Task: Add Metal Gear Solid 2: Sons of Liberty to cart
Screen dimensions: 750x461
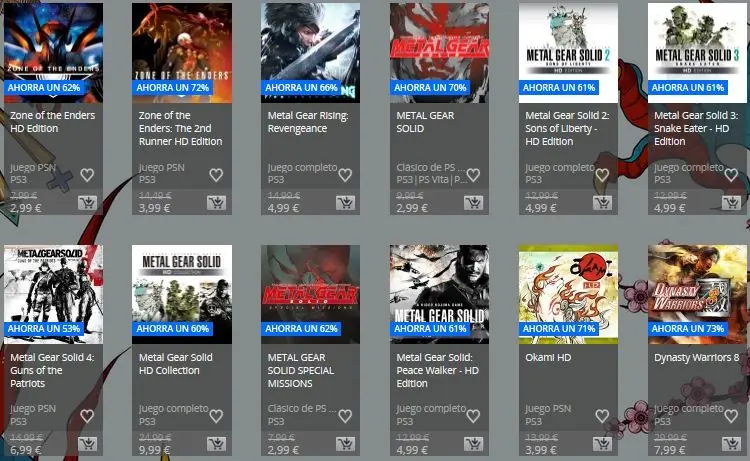Action: 603,203
